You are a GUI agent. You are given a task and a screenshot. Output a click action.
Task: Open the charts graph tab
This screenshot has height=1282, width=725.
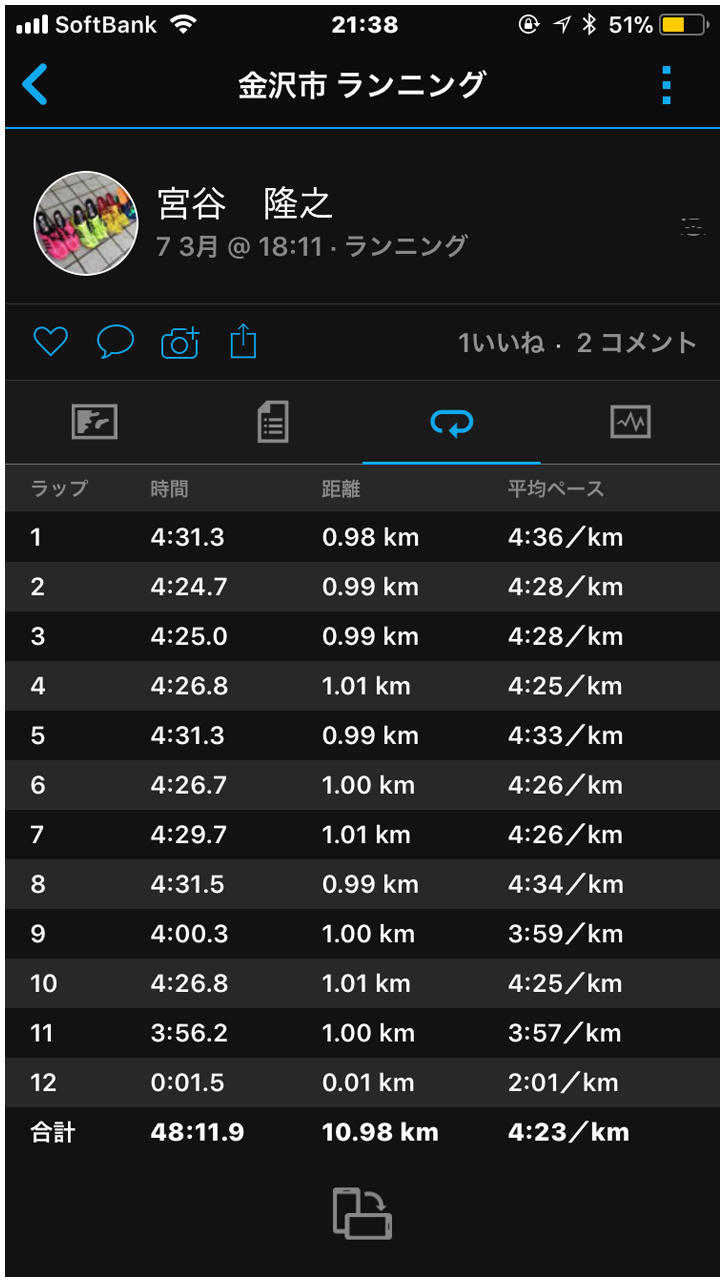coord(630,423)
